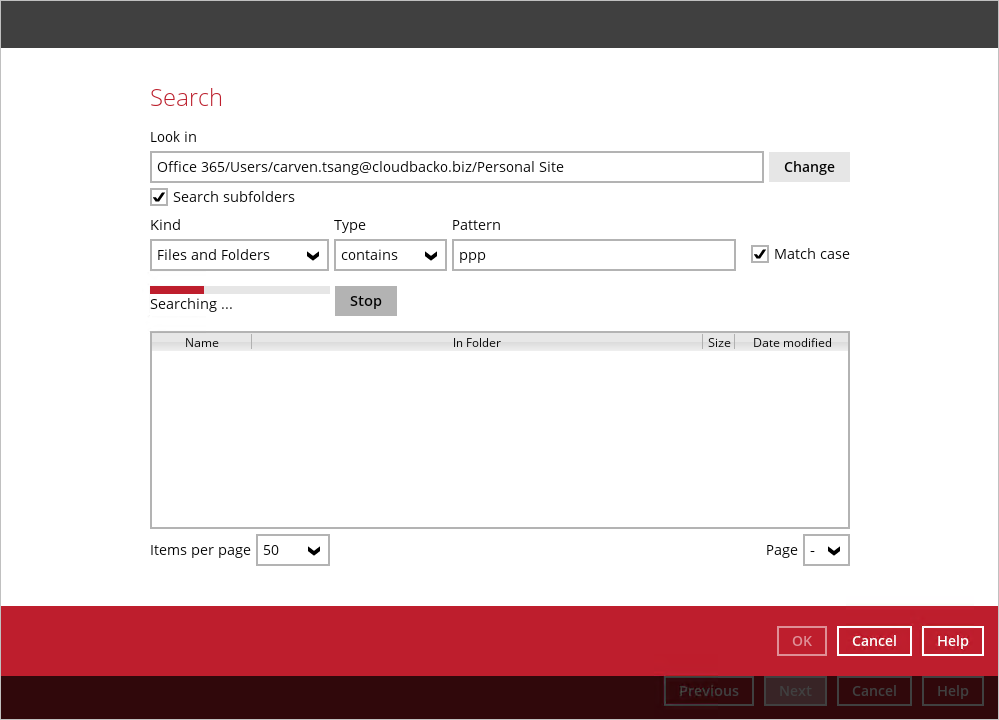The image size is (999, 720).
Task: Click in the Pattern text field
Action: (x=594, y=255)
